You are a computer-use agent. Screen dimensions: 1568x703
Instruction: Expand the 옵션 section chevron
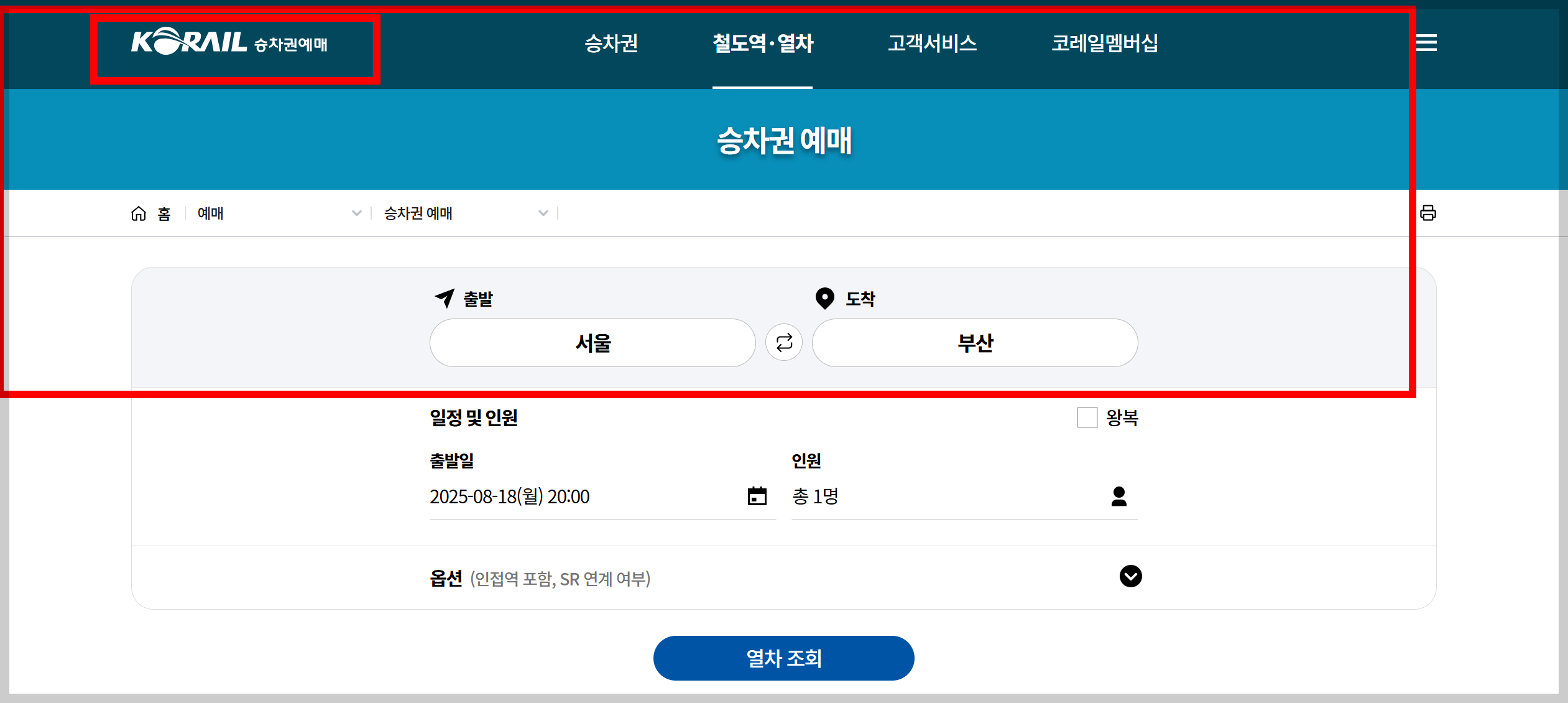(x=1130, y=576)
